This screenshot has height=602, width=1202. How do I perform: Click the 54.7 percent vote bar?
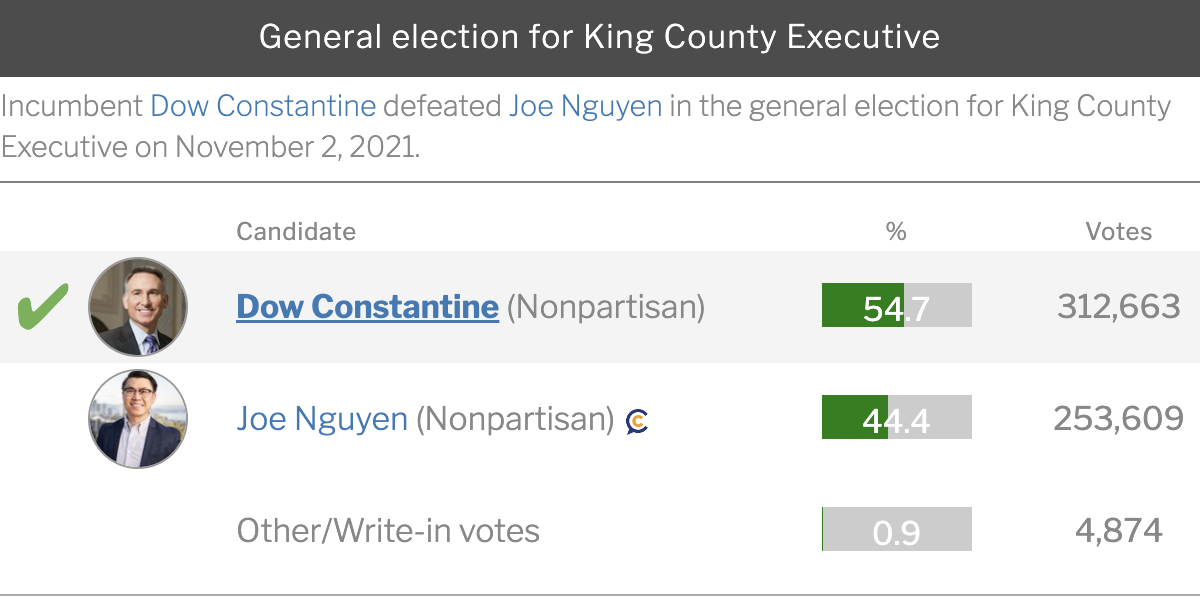(x=896, y=306)
